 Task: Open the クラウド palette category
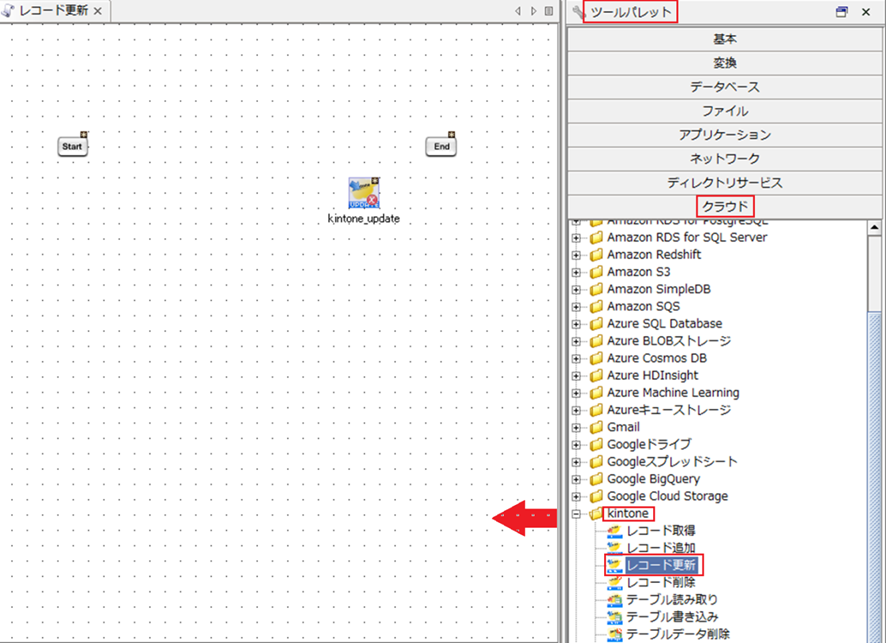point(724,207)
